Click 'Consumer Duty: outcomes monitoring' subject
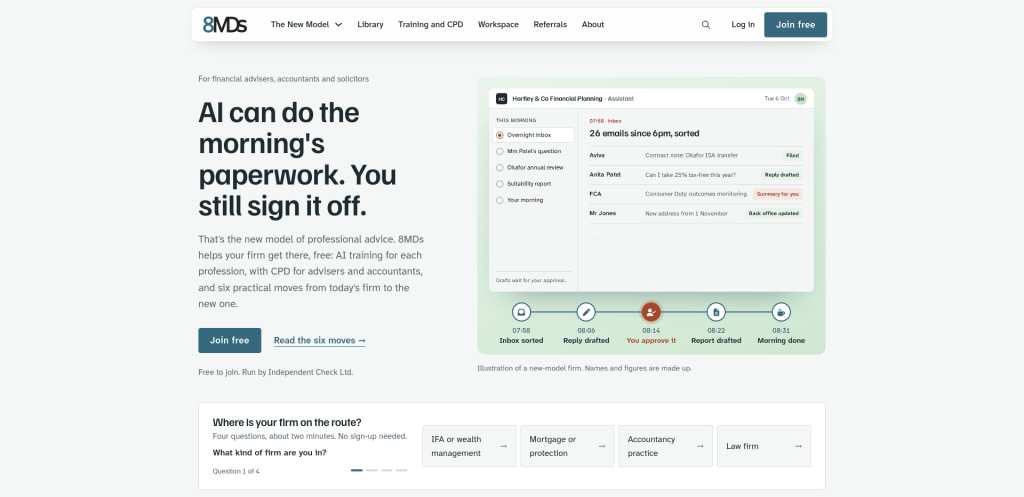1024x497 pixels. pyautogui.click(x=696, y=194)
